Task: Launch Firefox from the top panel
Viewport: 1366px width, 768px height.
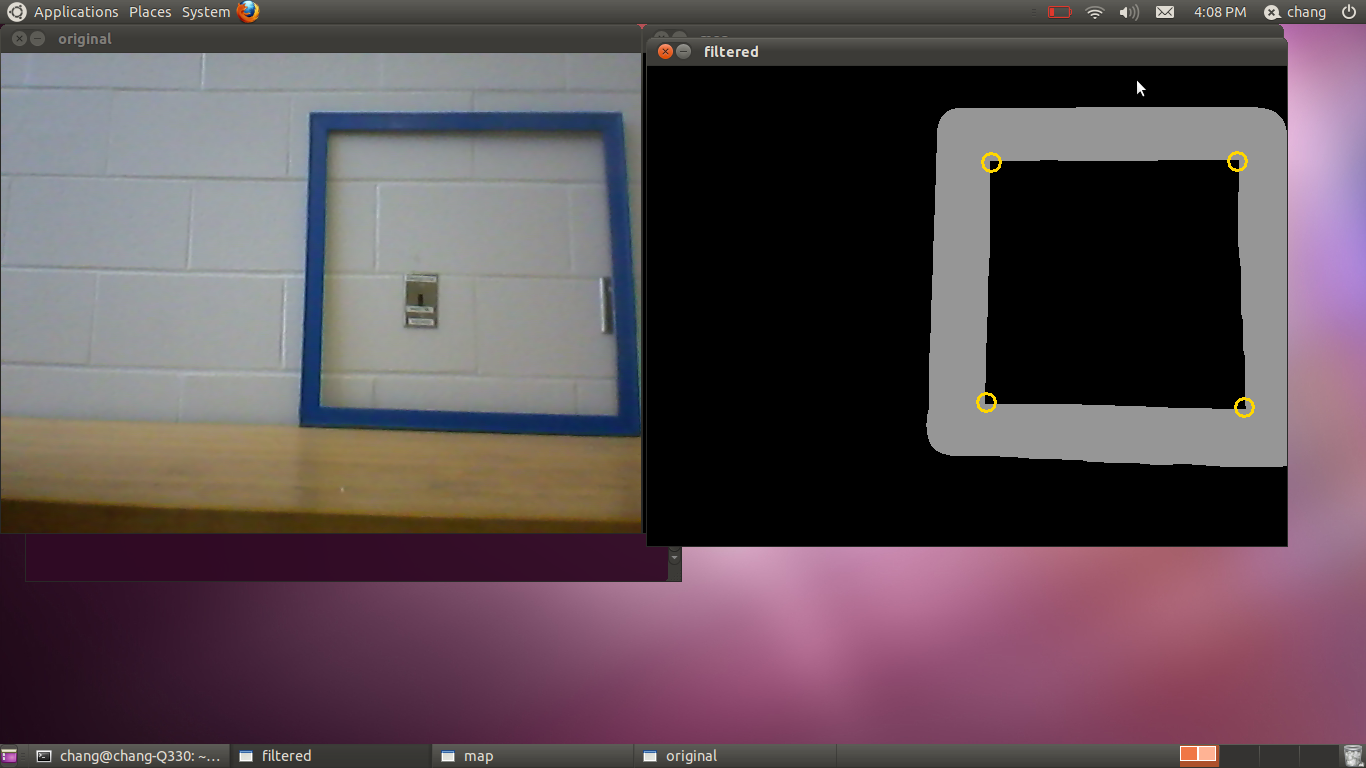Action: coord(248,12)
